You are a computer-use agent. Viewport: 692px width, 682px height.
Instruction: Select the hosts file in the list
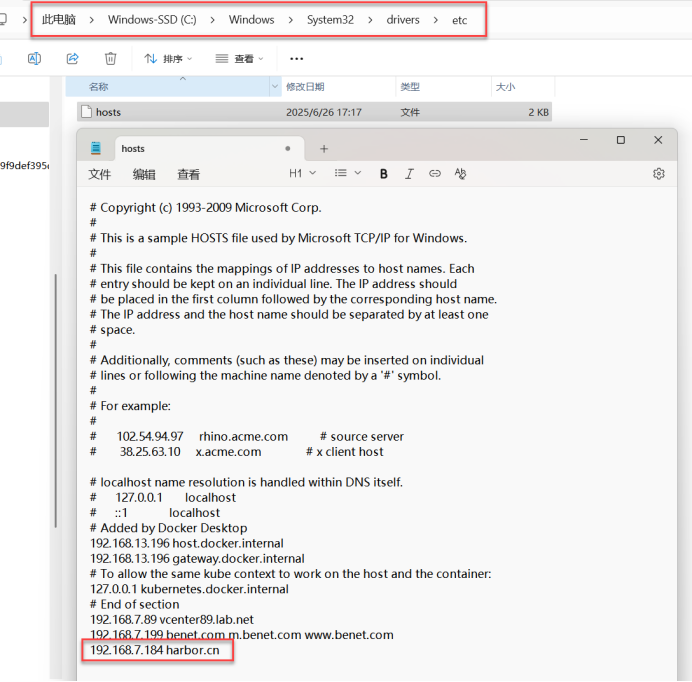108,112
